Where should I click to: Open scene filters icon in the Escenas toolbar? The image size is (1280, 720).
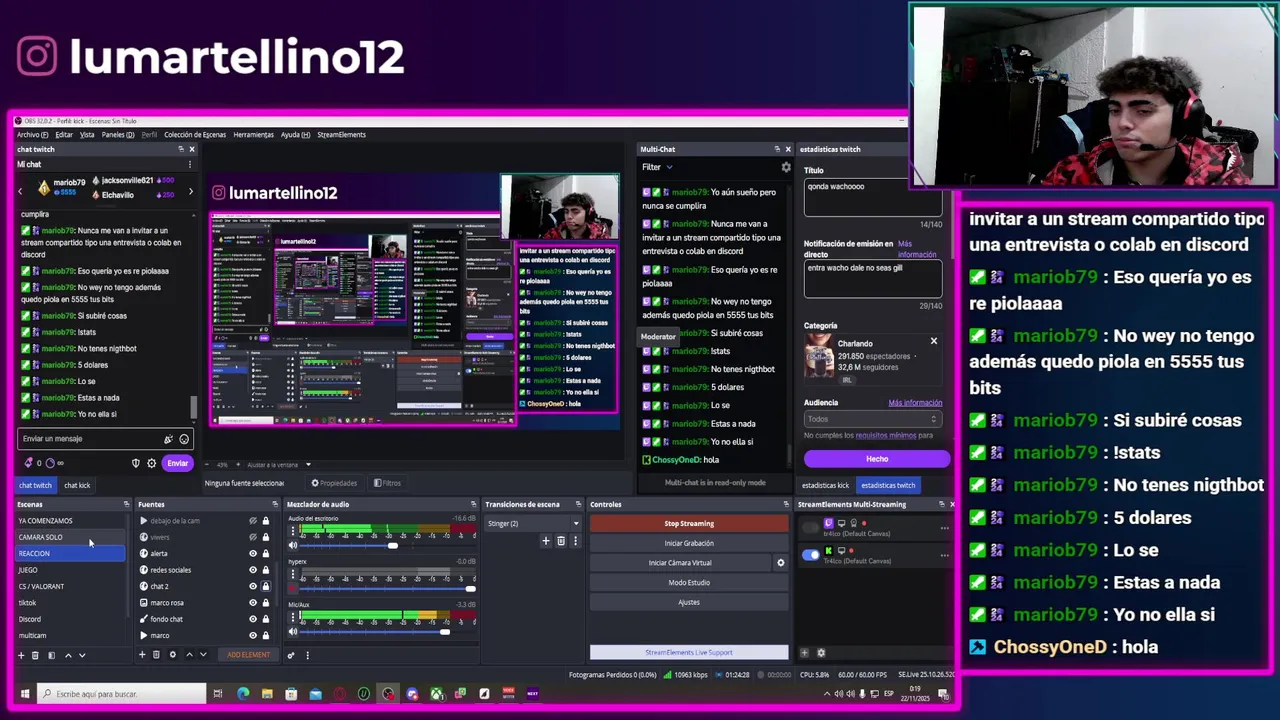click(51, 655)
